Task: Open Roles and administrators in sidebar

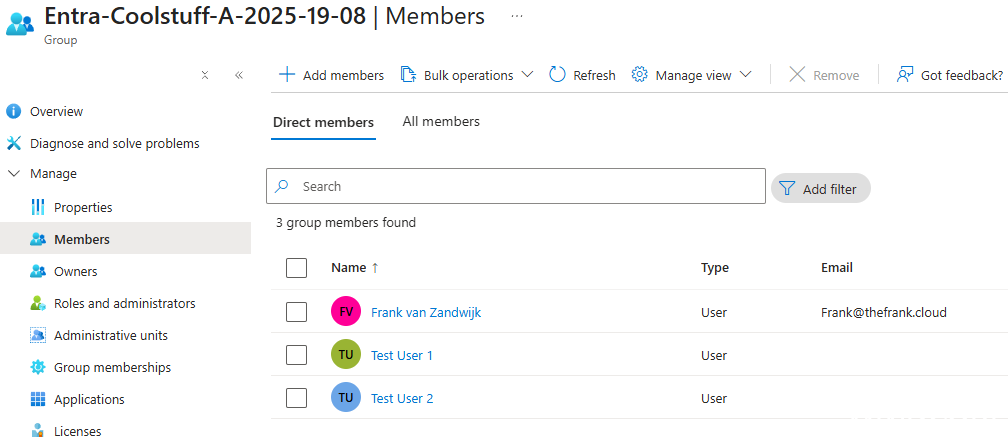Action: (x=124, y=303)
